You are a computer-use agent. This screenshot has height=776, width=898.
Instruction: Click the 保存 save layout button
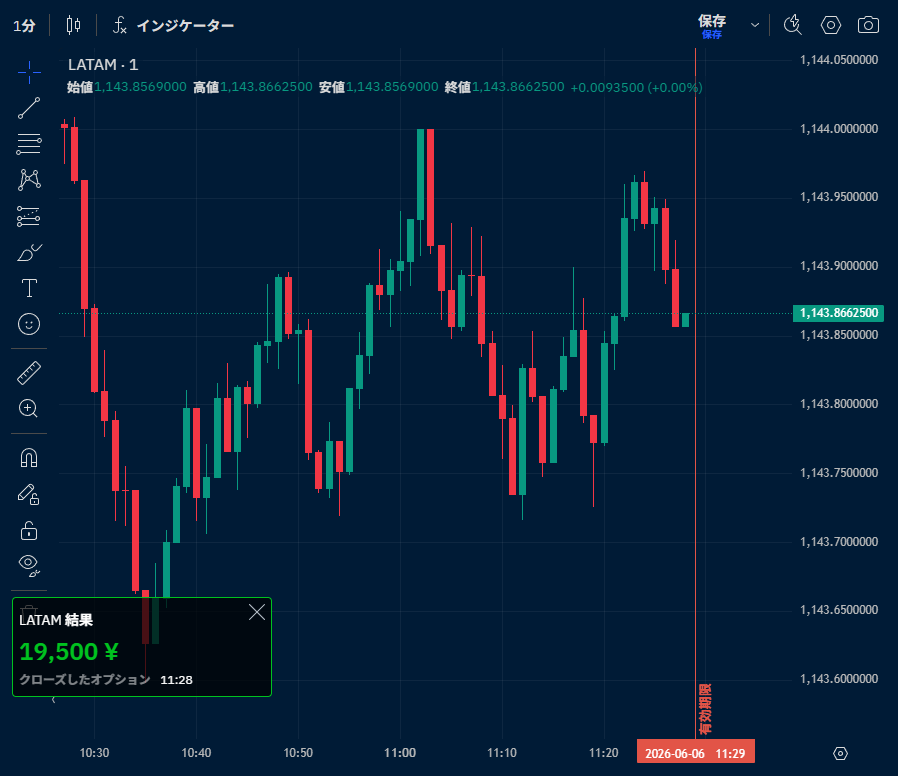pos(712,26)
